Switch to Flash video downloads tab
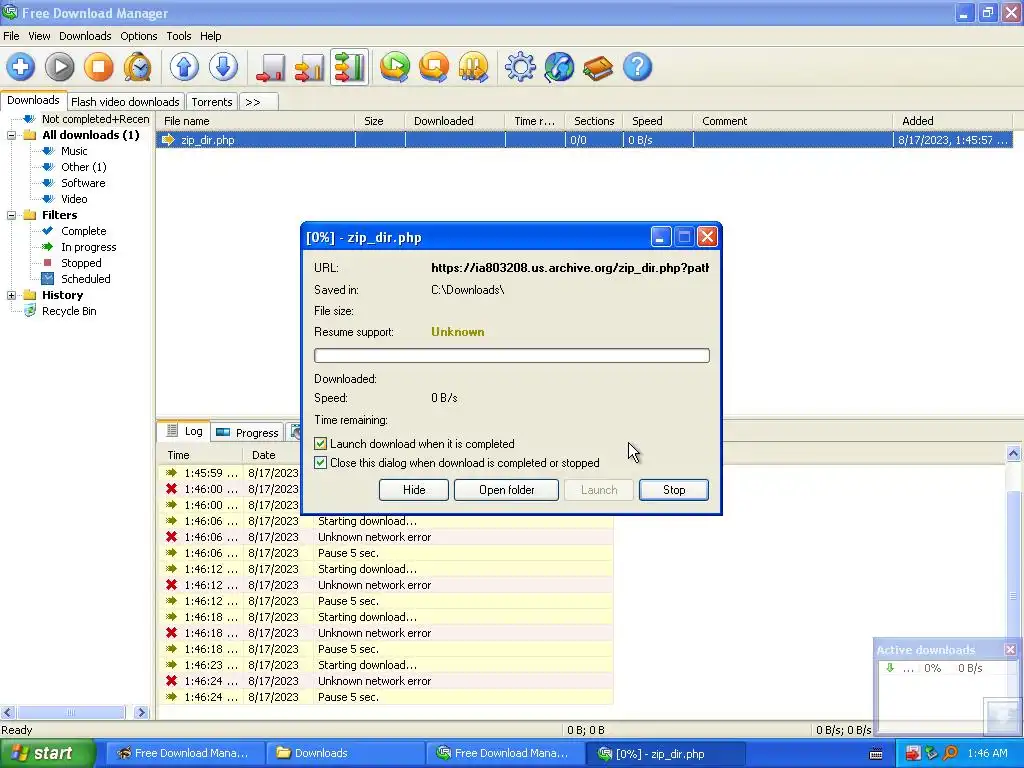This screenshot has width=1024, height=768. [125, 102]
